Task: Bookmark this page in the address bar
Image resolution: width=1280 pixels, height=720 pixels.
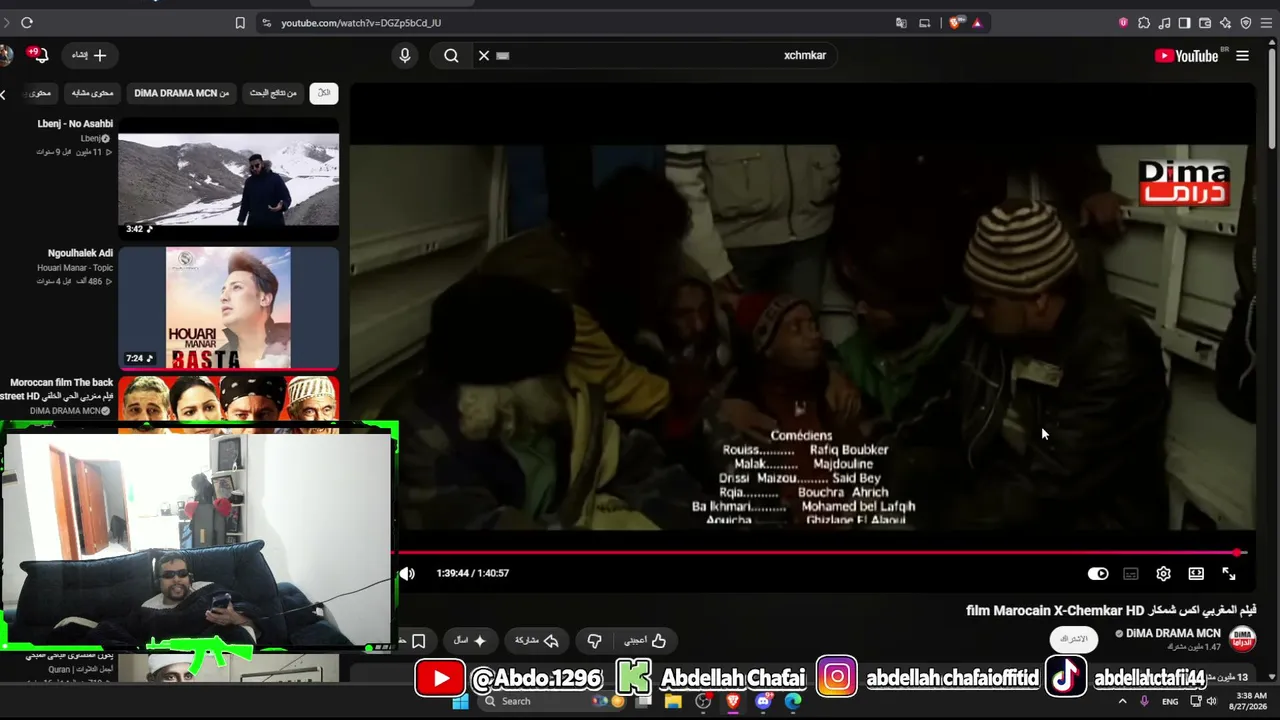Action: [240, 23]
